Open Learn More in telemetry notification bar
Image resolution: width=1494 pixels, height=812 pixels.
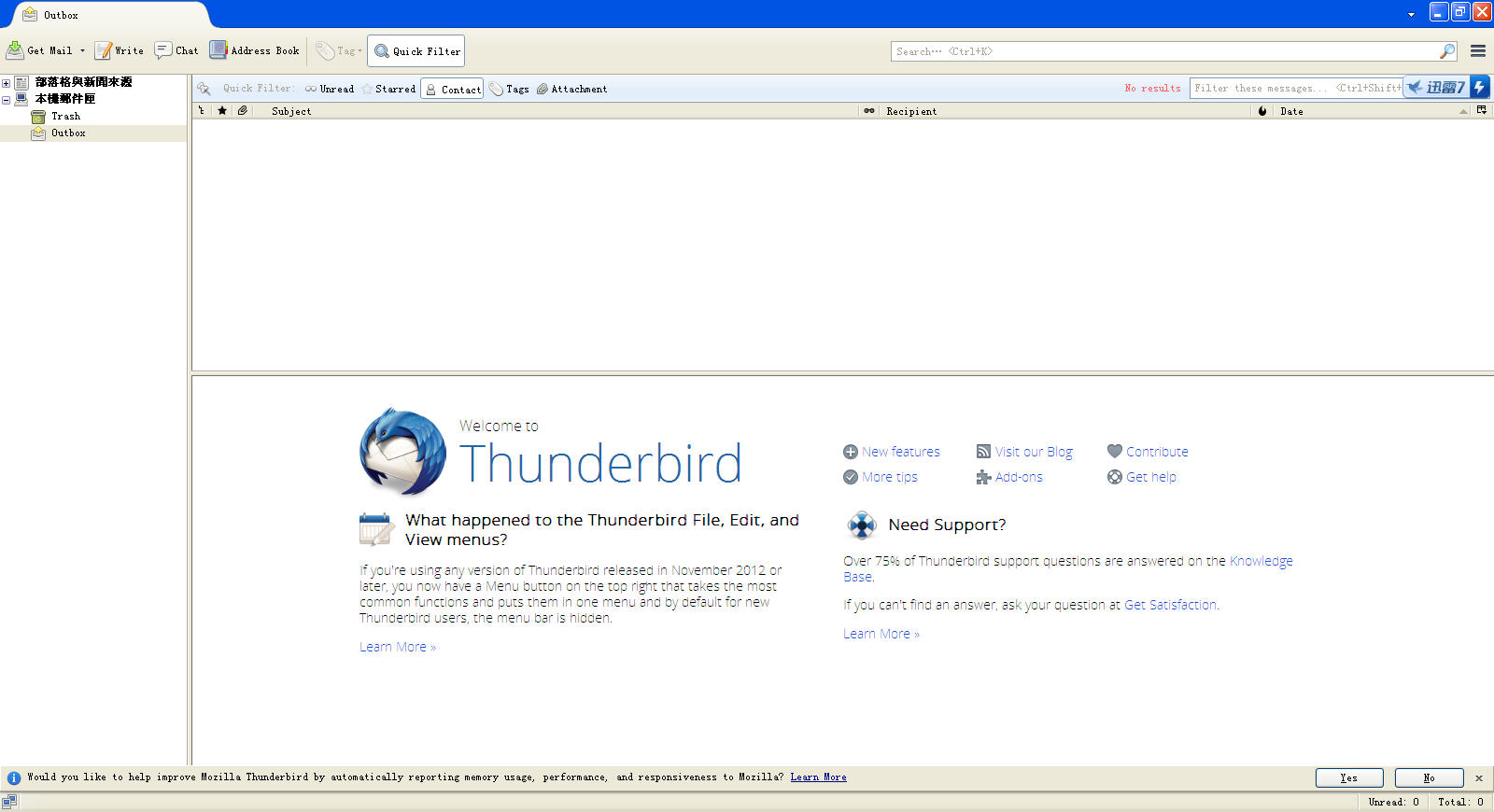click(x=818, y=777)
